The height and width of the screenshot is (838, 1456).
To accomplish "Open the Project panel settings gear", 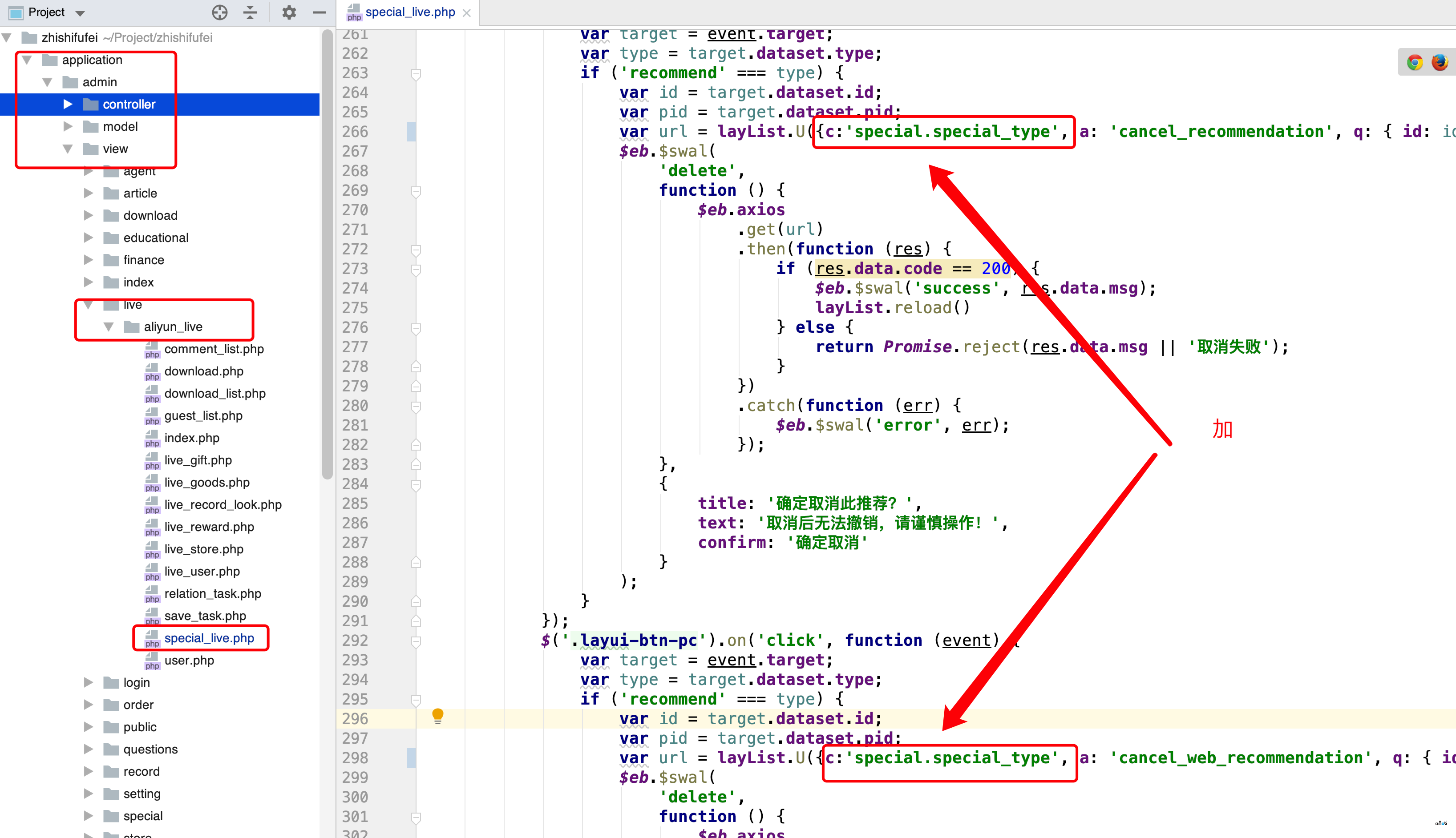I will [x=289, y=12].
